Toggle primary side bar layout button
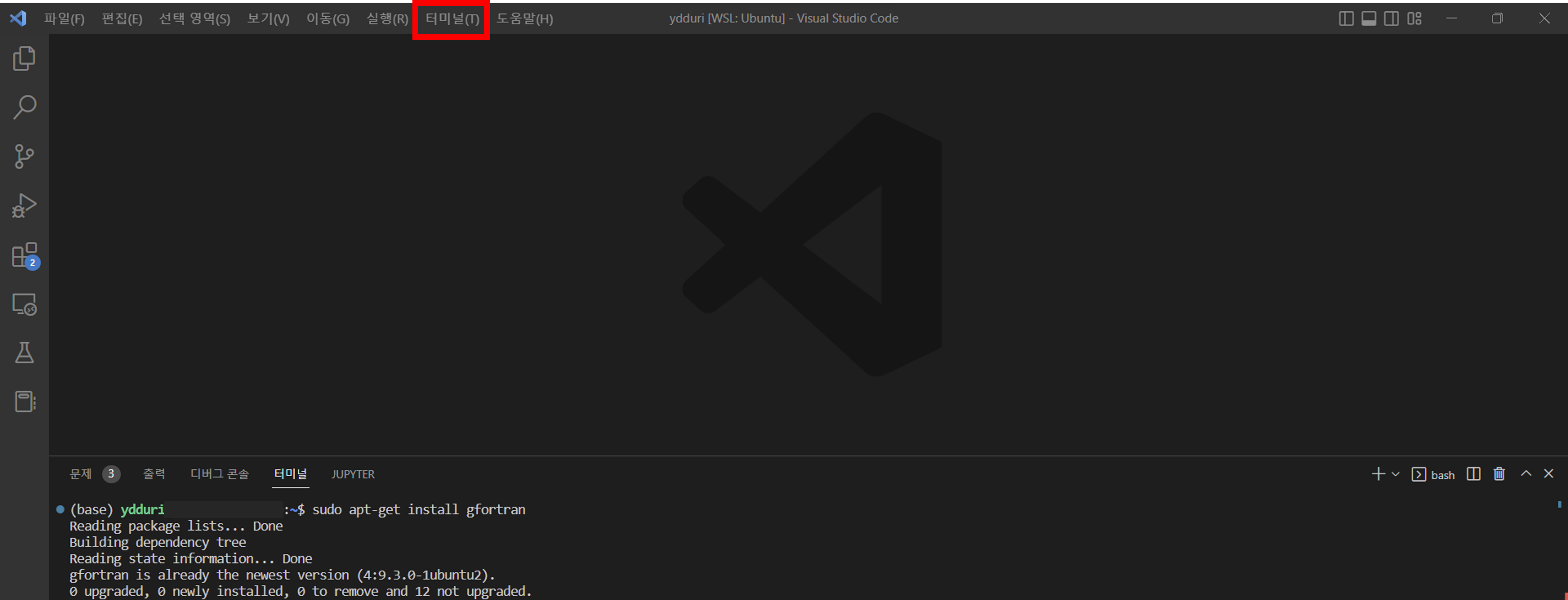 click(1346, 18)
